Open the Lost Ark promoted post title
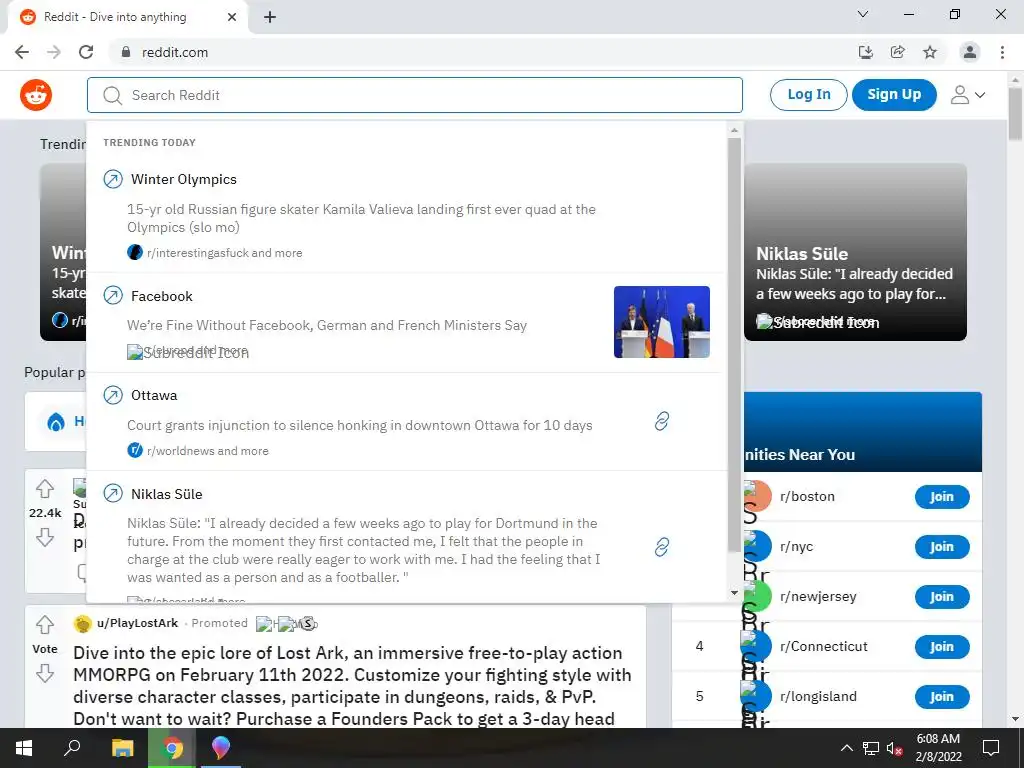 tap(353, 686)
